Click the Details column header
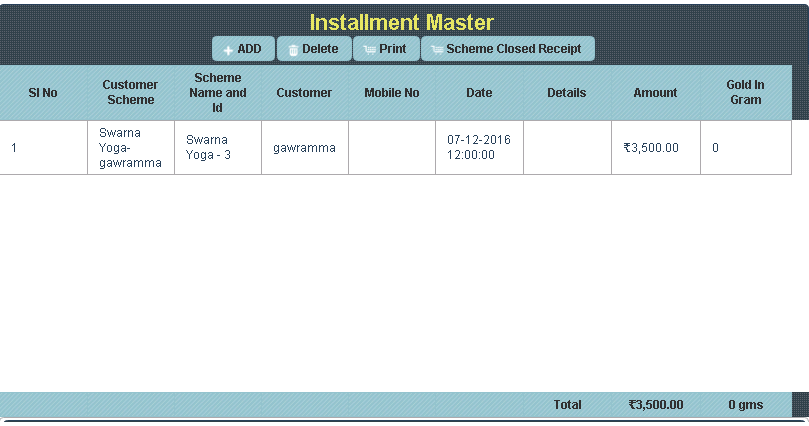Viewport: 809px width, 426px height. 566,93
